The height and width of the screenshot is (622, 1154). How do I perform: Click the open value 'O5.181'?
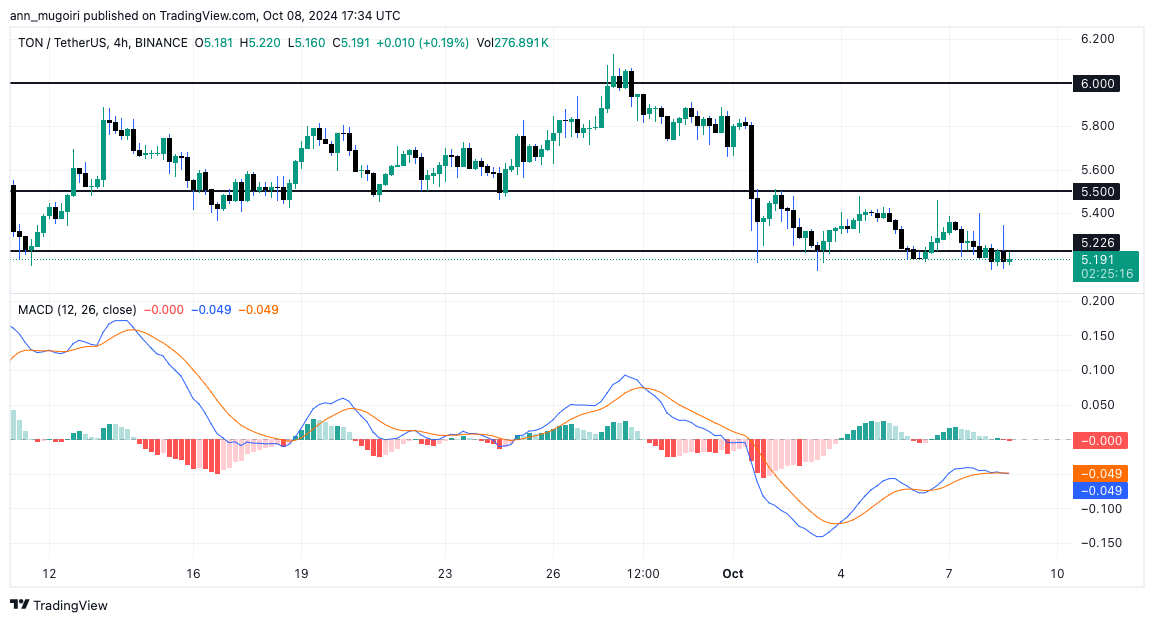(x=213, y=43)
